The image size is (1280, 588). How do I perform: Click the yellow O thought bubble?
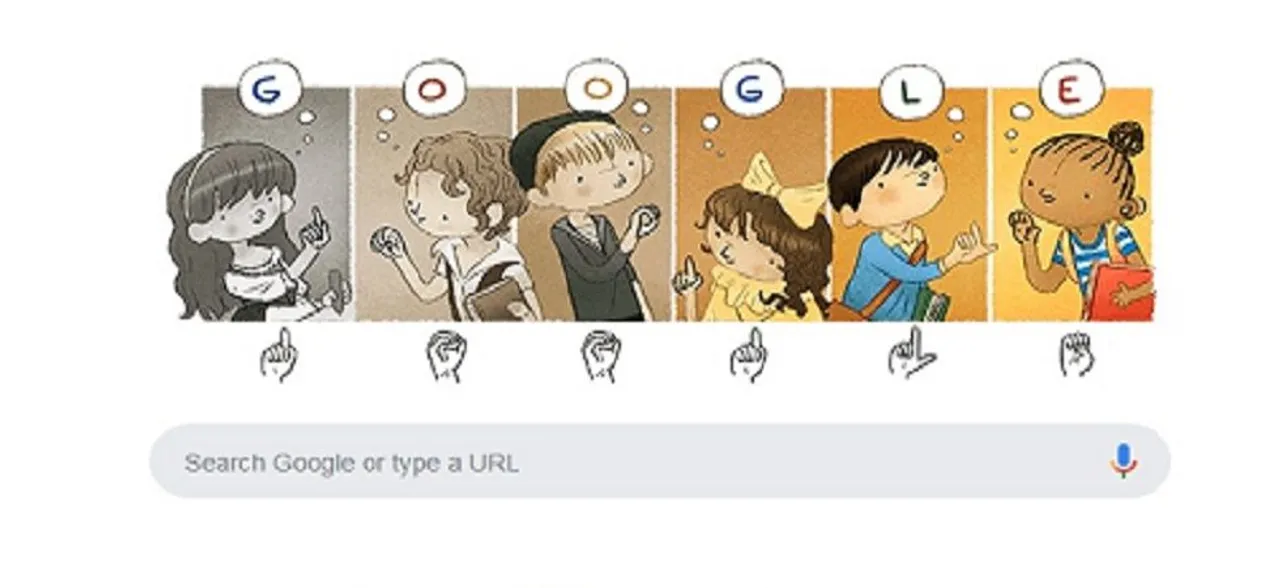point(596,90)
